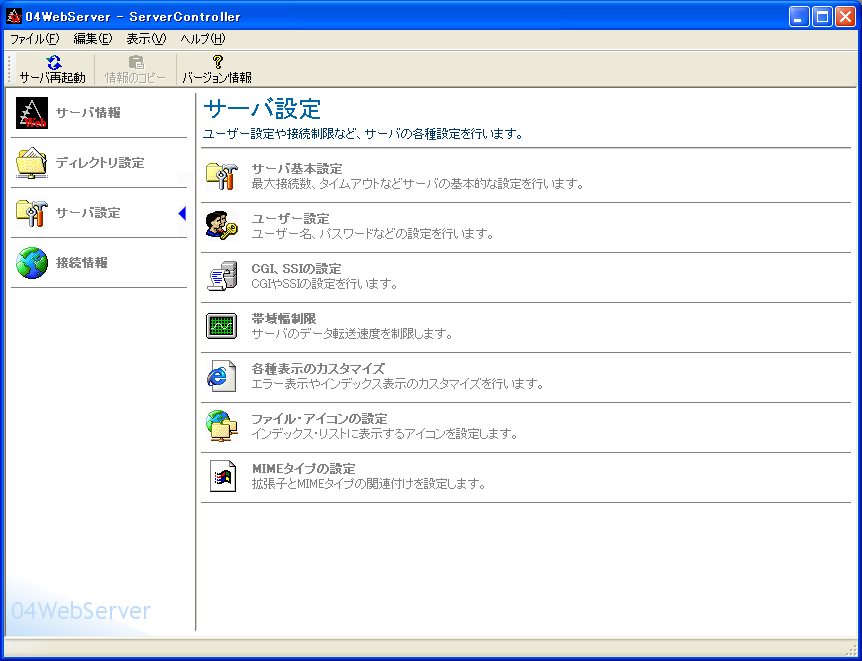Select the 接続情報 globe icon
This screenshot has height=661, width=862.
[x=32, y=263]
